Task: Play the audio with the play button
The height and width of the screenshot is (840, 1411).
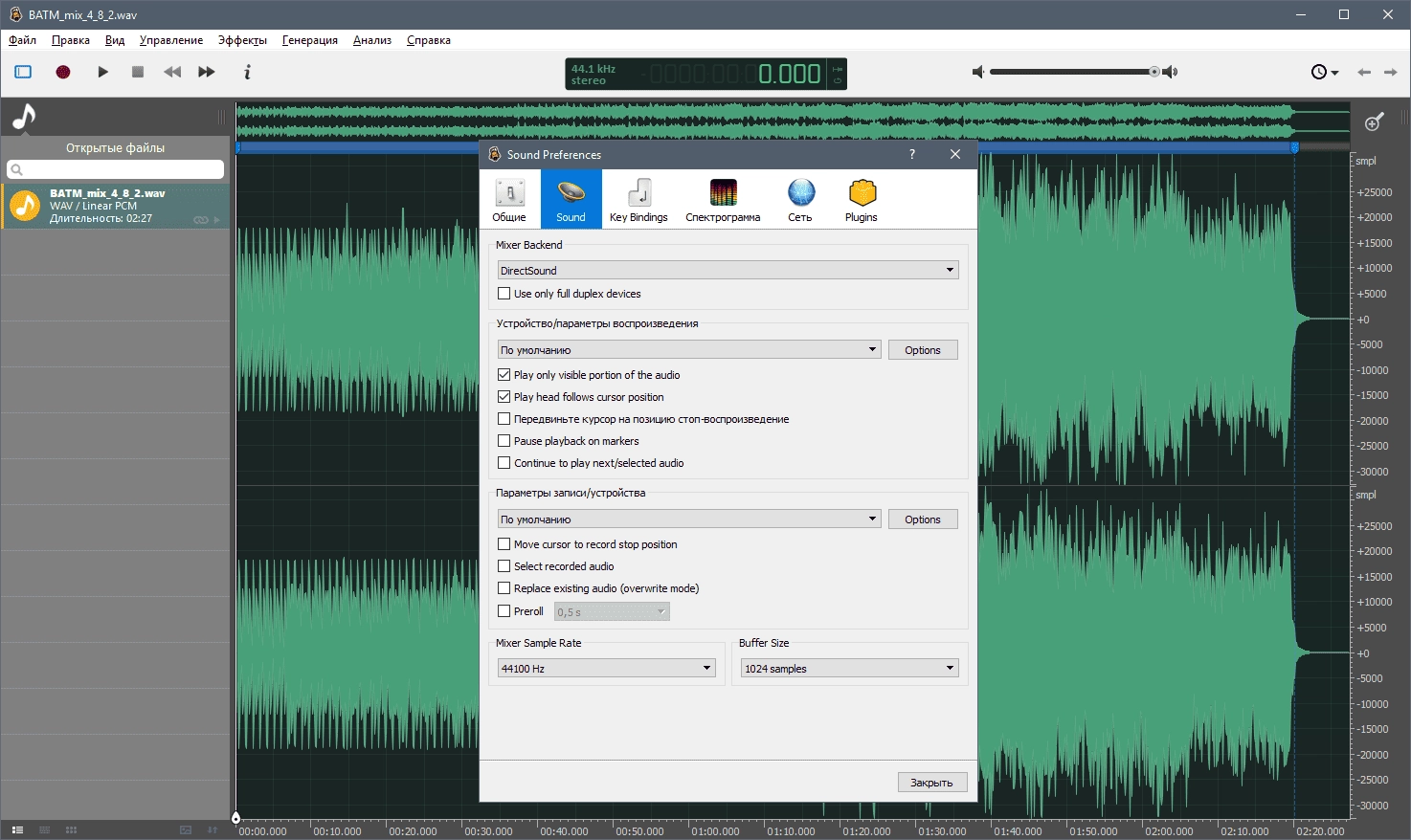Action: point(102,72)
